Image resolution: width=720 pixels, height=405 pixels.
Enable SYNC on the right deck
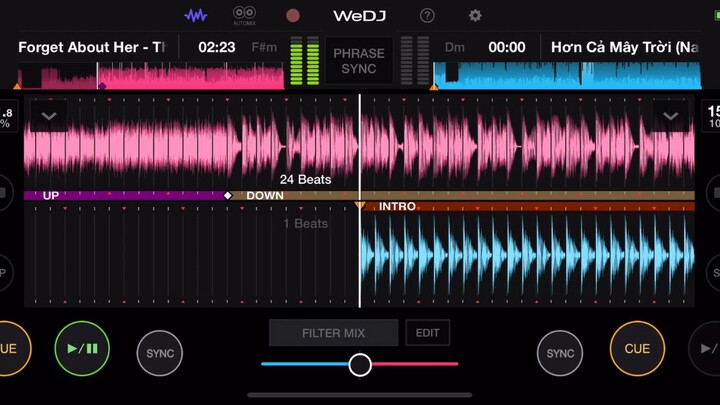(560, 353)
